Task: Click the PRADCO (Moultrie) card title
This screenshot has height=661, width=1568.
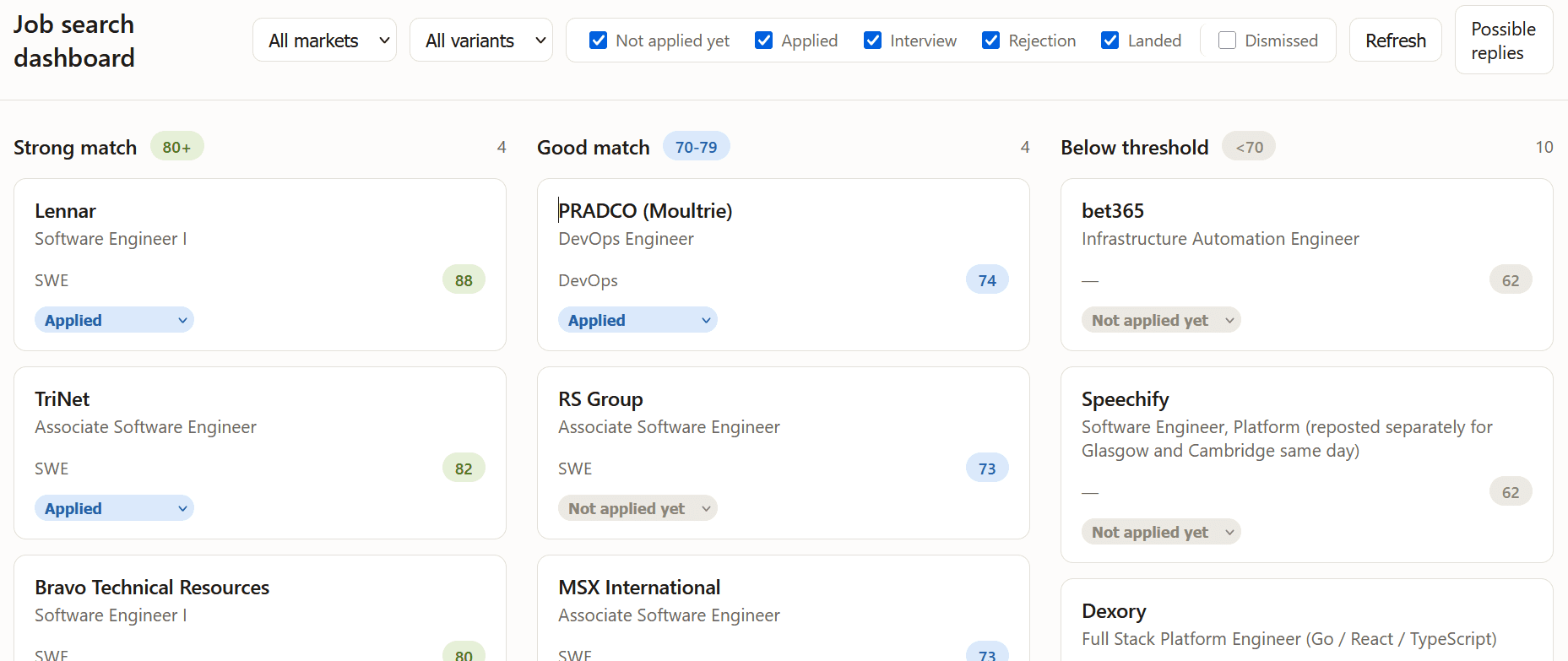Action: pos(645,211)
